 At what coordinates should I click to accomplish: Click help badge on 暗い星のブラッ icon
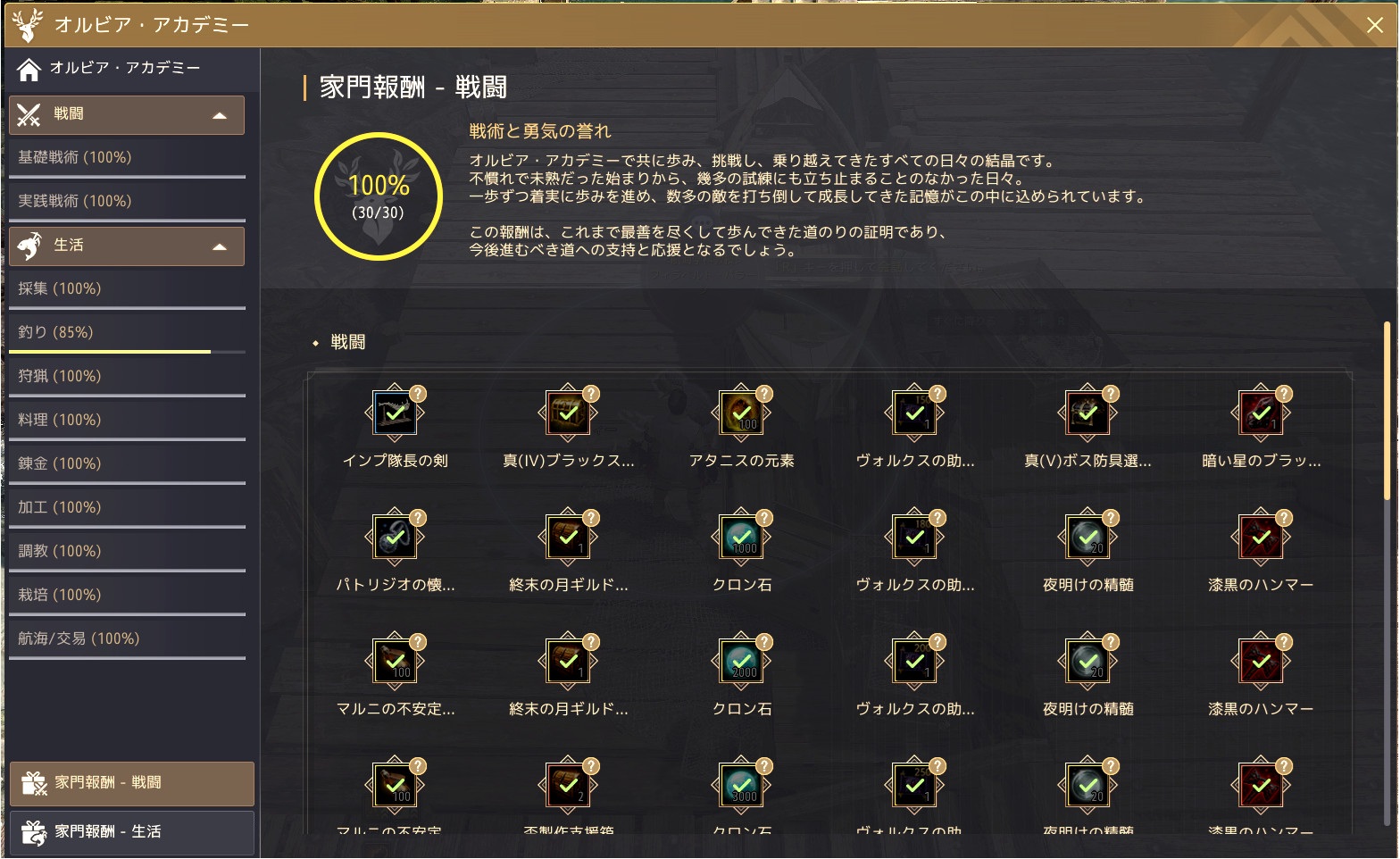click(x=1284, y=394)
